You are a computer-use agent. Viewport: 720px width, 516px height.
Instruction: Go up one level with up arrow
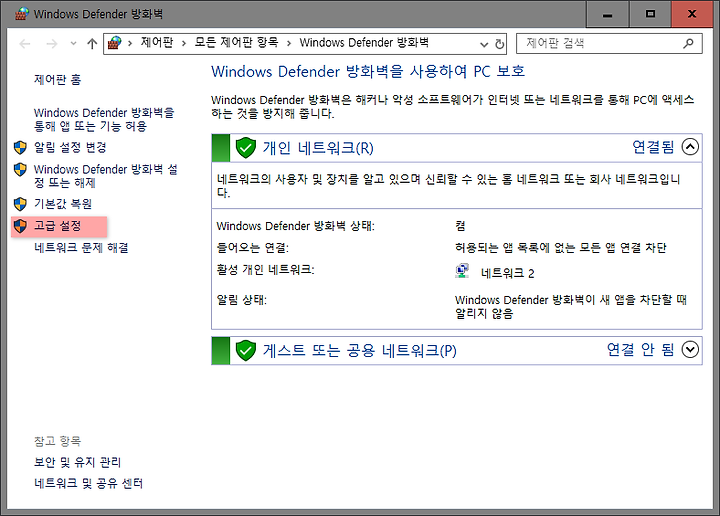click(92, 44)
